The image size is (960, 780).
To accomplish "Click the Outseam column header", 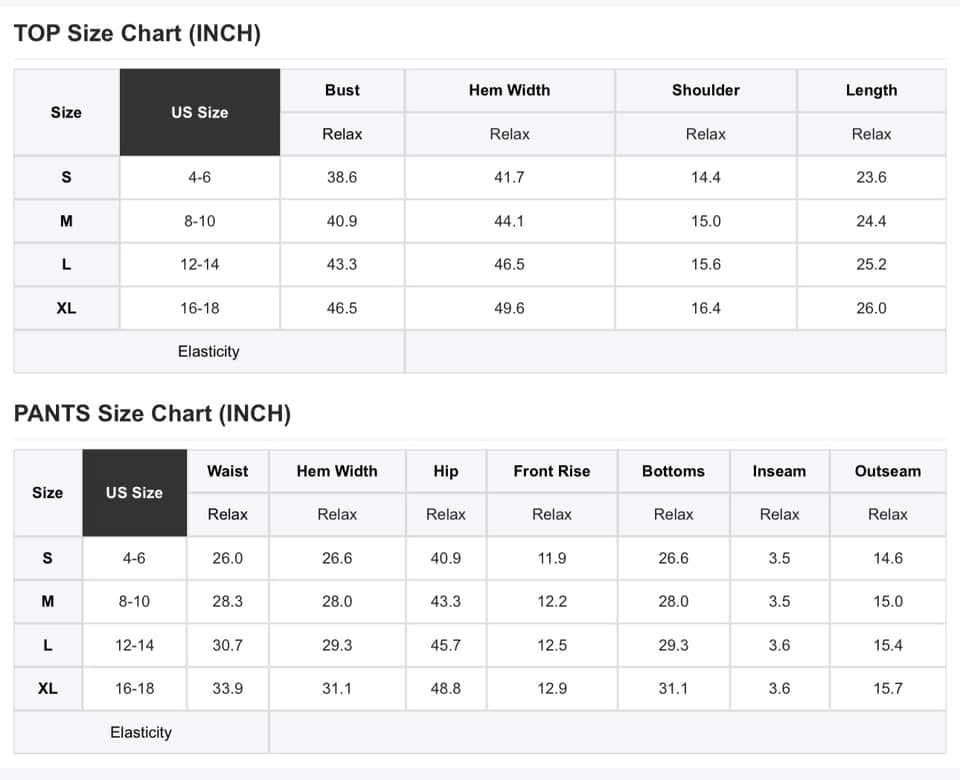I will coord(888,471).
